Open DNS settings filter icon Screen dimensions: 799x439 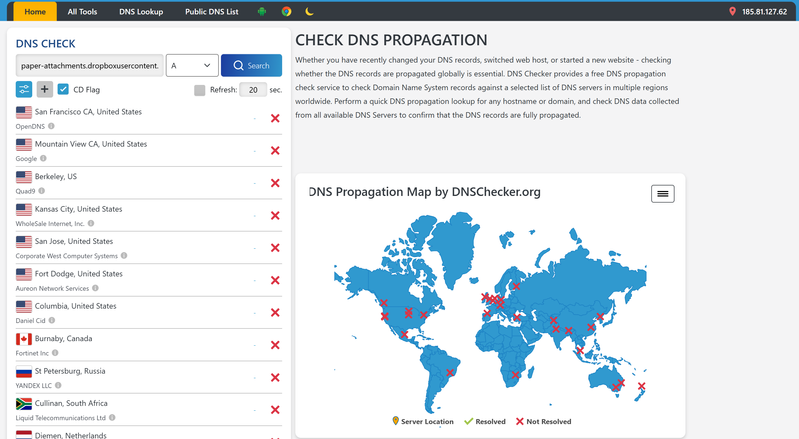24,89
